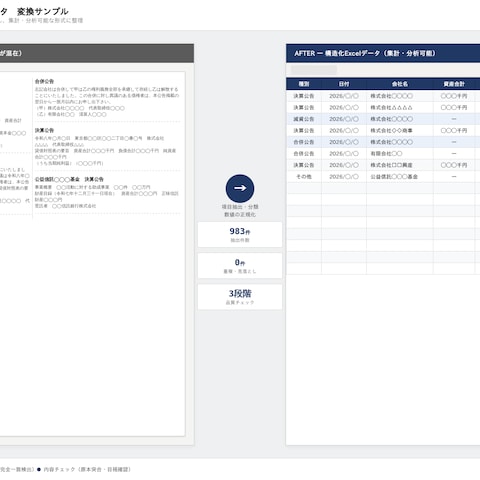
Task: Click the grey bar above the table header
Action: coord(314,70)
